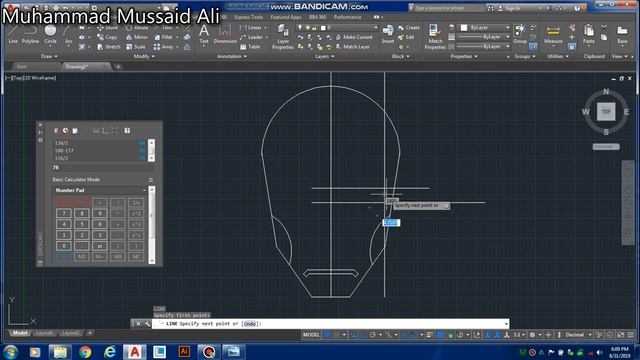Toggle annotation visibility in status bar
640x360 pixels.
(487, 335)
